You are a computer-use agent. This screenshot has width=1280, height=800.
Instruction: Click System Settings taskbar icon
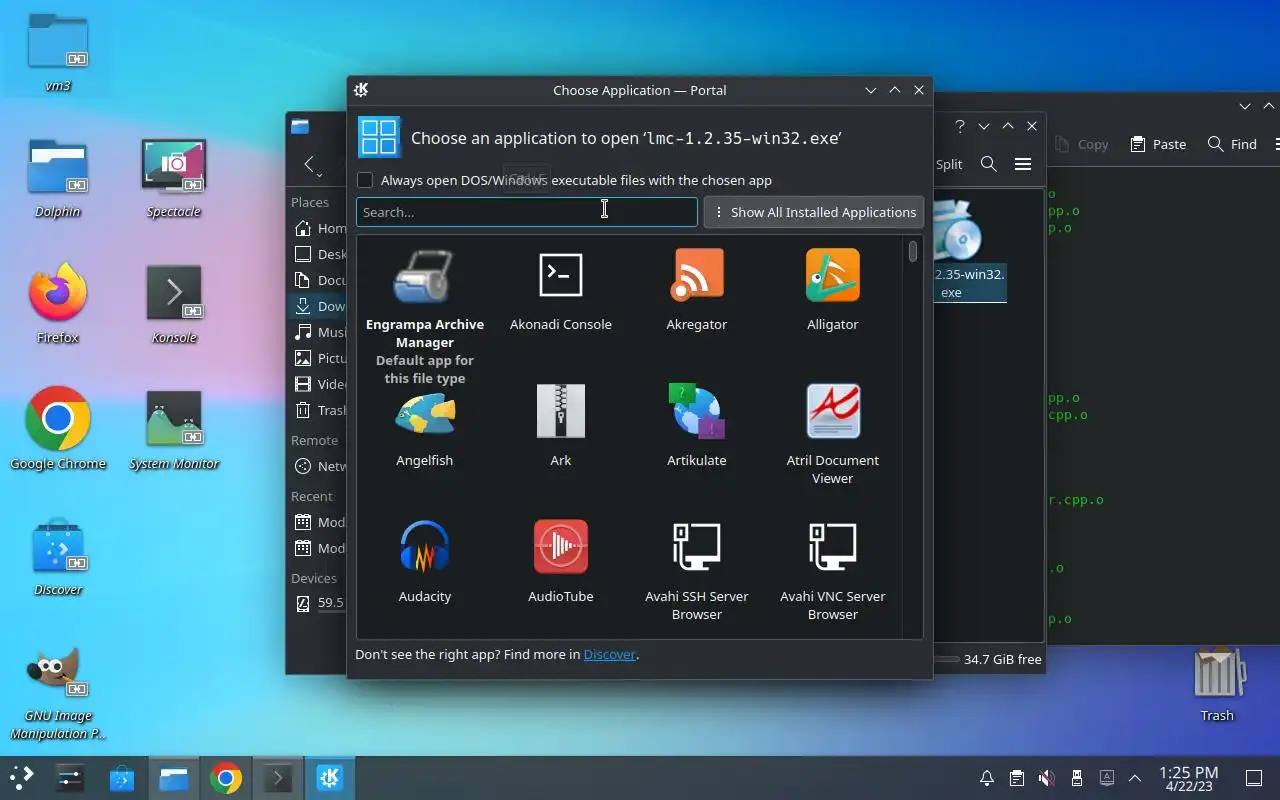(69, 778)
